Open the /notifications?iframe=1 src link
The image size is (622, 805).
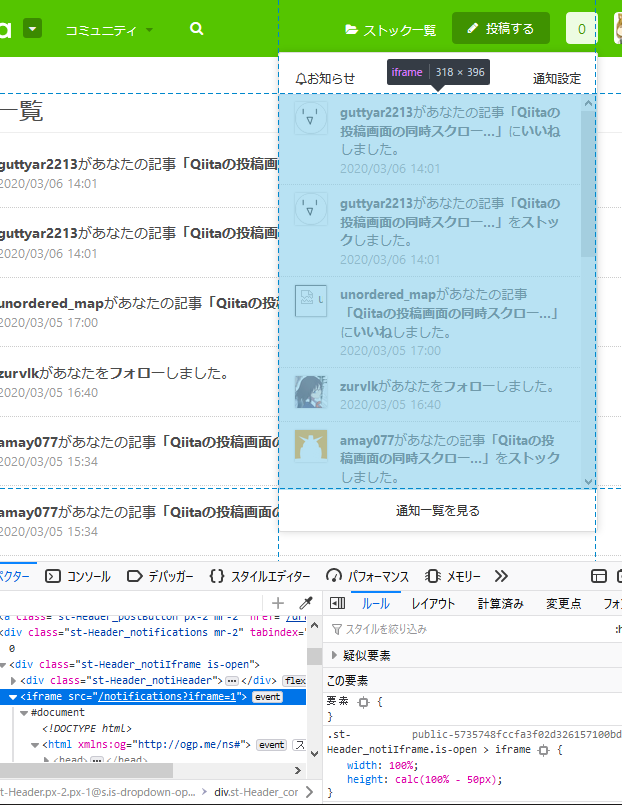tap(167, 697)
